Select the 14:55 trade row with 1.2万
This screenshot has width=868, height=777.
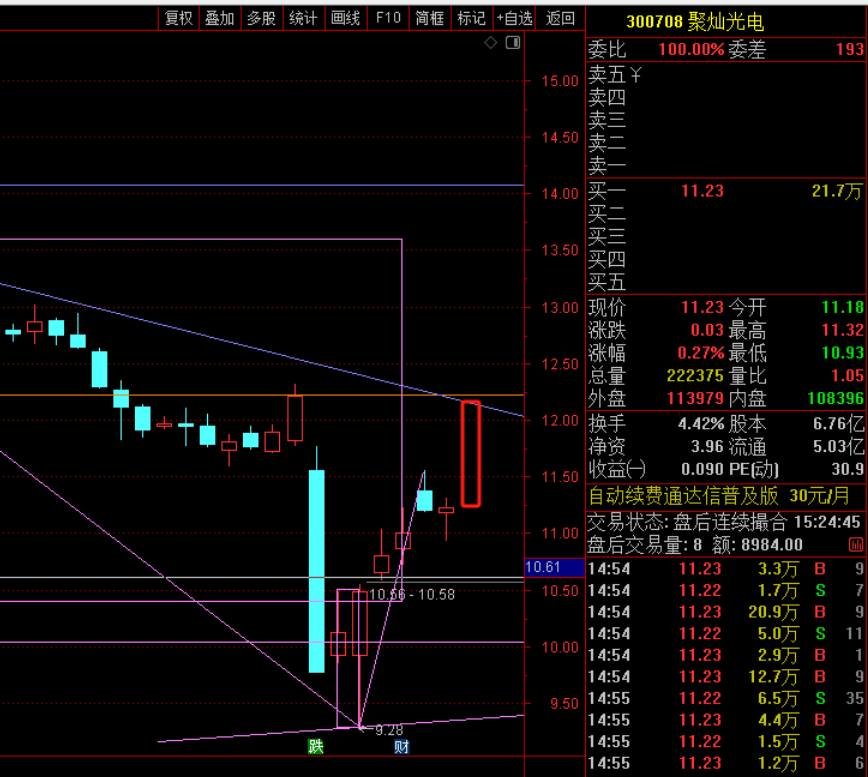(725, 763)
